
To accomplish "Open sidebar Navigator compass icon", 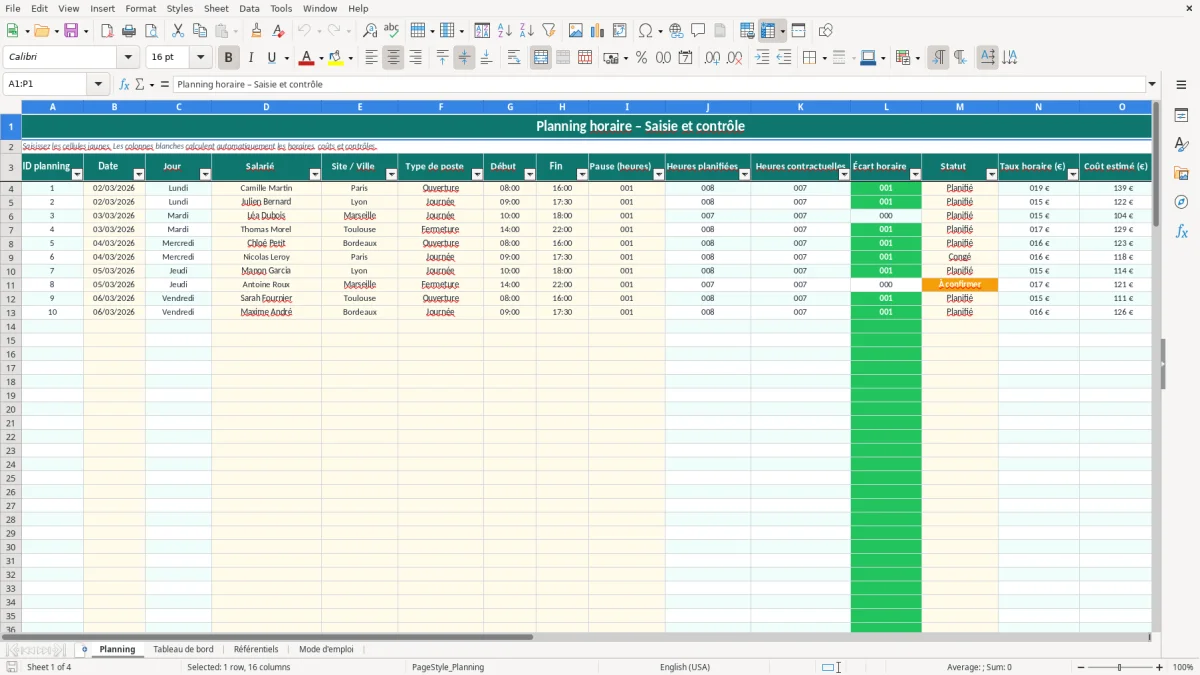I will click(1181, 202).
